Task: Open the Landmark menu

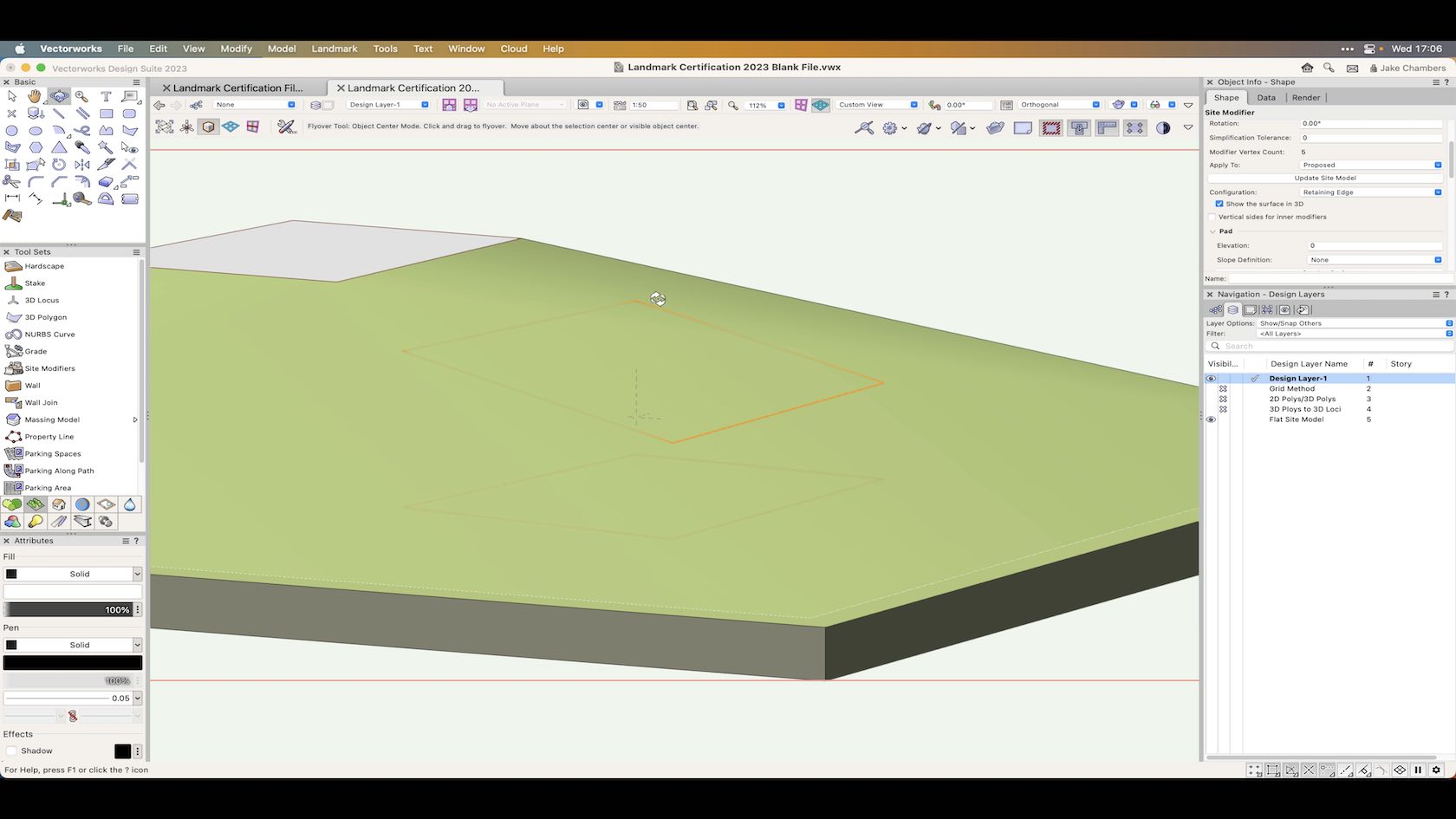Action: [x=334, y=49]
